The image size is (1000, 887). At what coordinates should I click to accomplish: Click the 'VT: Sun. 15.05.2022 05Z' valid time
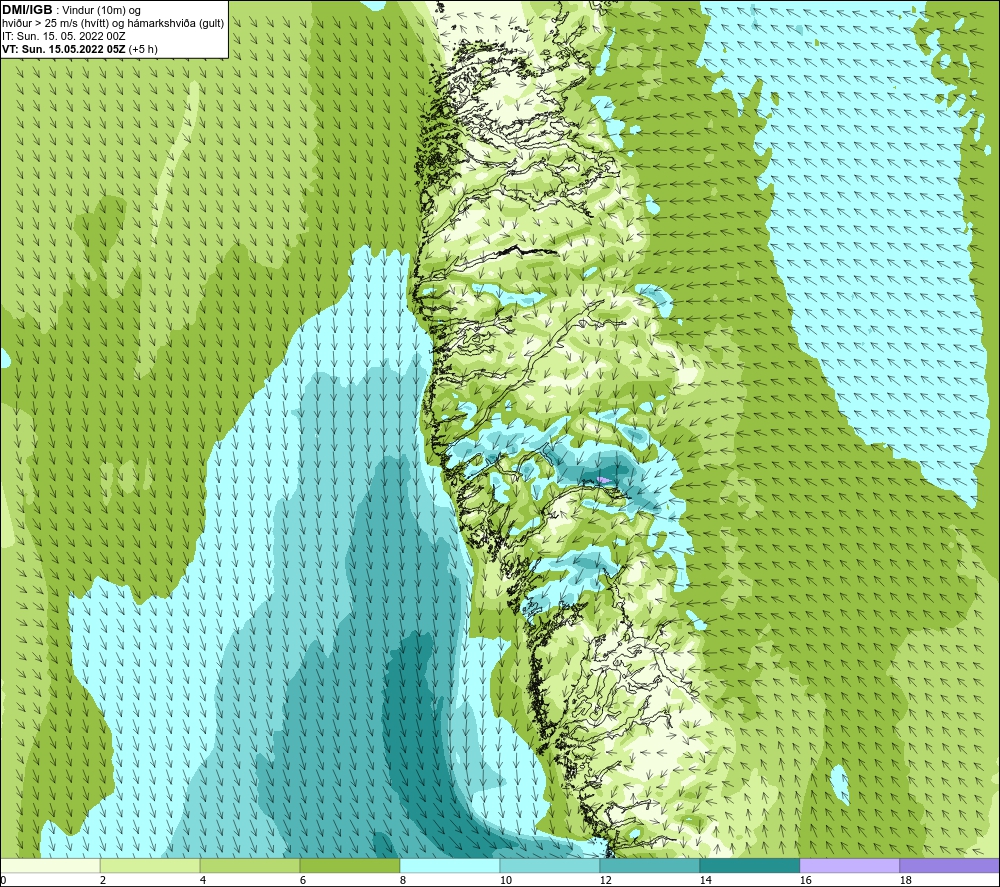point(64,49)
